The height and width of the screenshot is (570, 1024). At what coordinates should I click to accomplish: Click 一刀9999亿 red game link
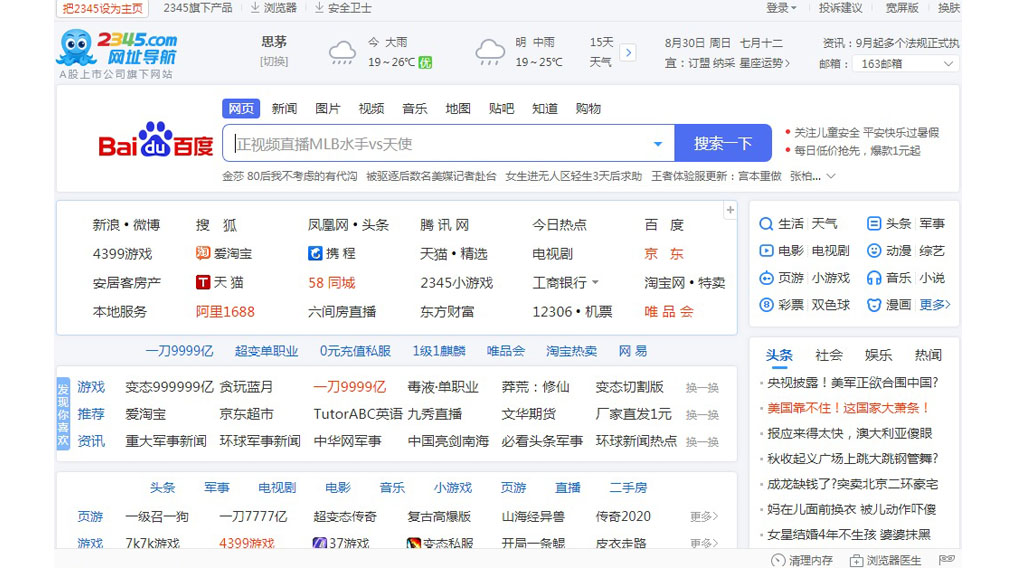coord(349,387)
